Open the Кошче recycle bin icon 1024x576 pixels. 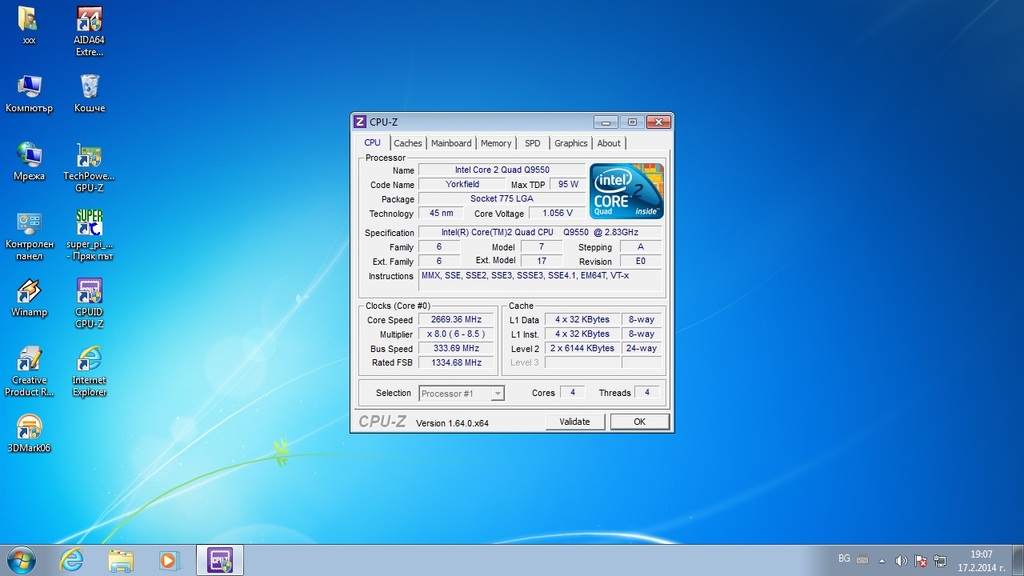click(89, 93)
